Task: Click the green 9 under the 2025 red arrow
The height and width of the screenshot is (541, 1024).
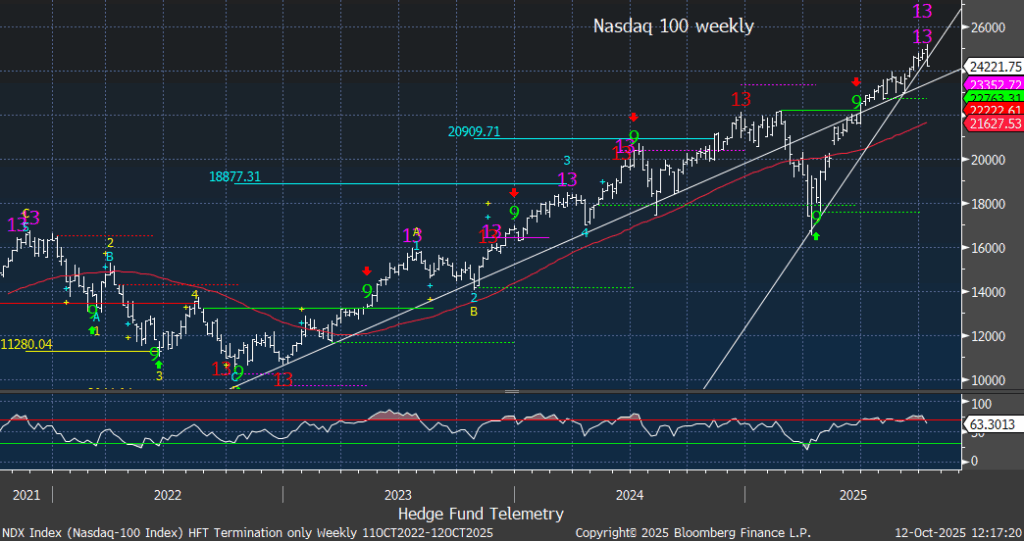Action: (x=856, y=103)
